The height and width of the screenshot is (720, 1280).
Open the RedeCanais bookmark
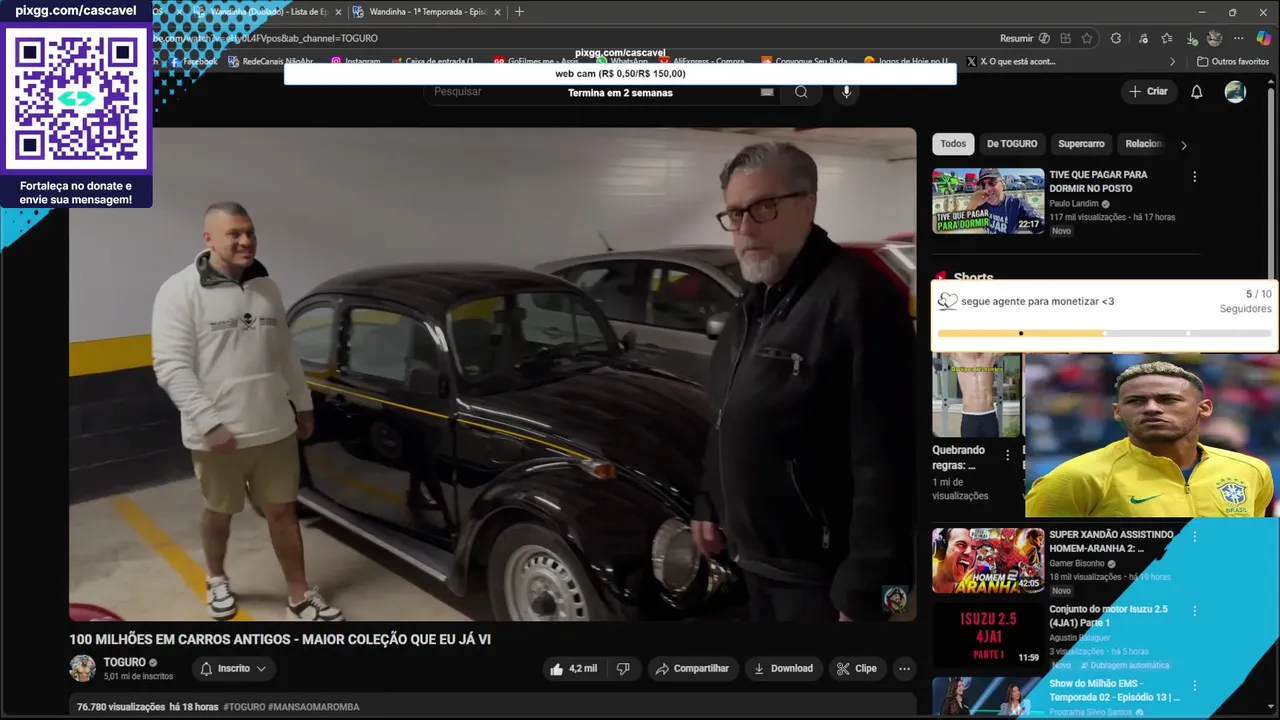point(271,61)
